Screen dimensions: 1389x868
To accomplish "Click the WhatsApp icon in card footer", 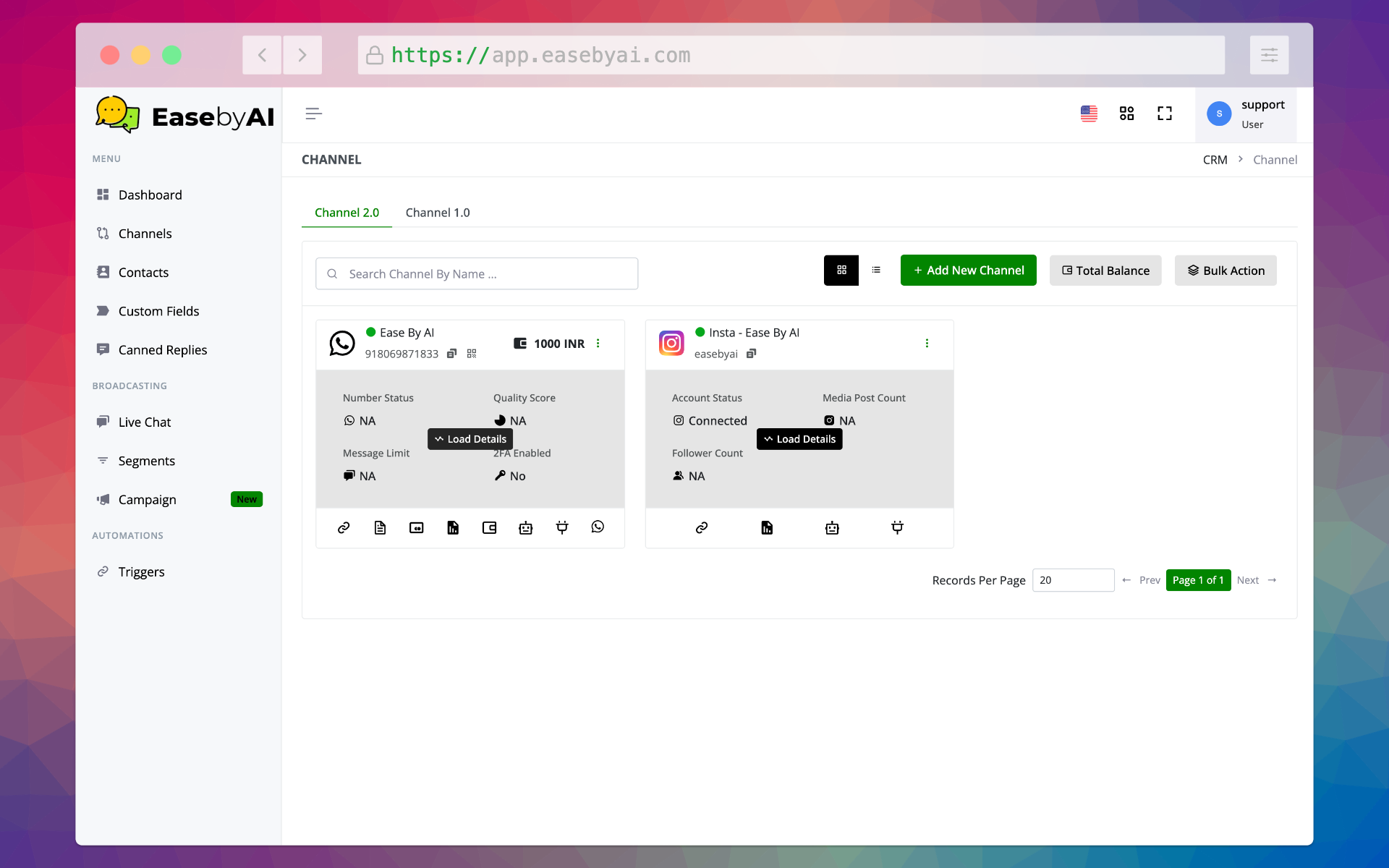I will pos(598,527).
